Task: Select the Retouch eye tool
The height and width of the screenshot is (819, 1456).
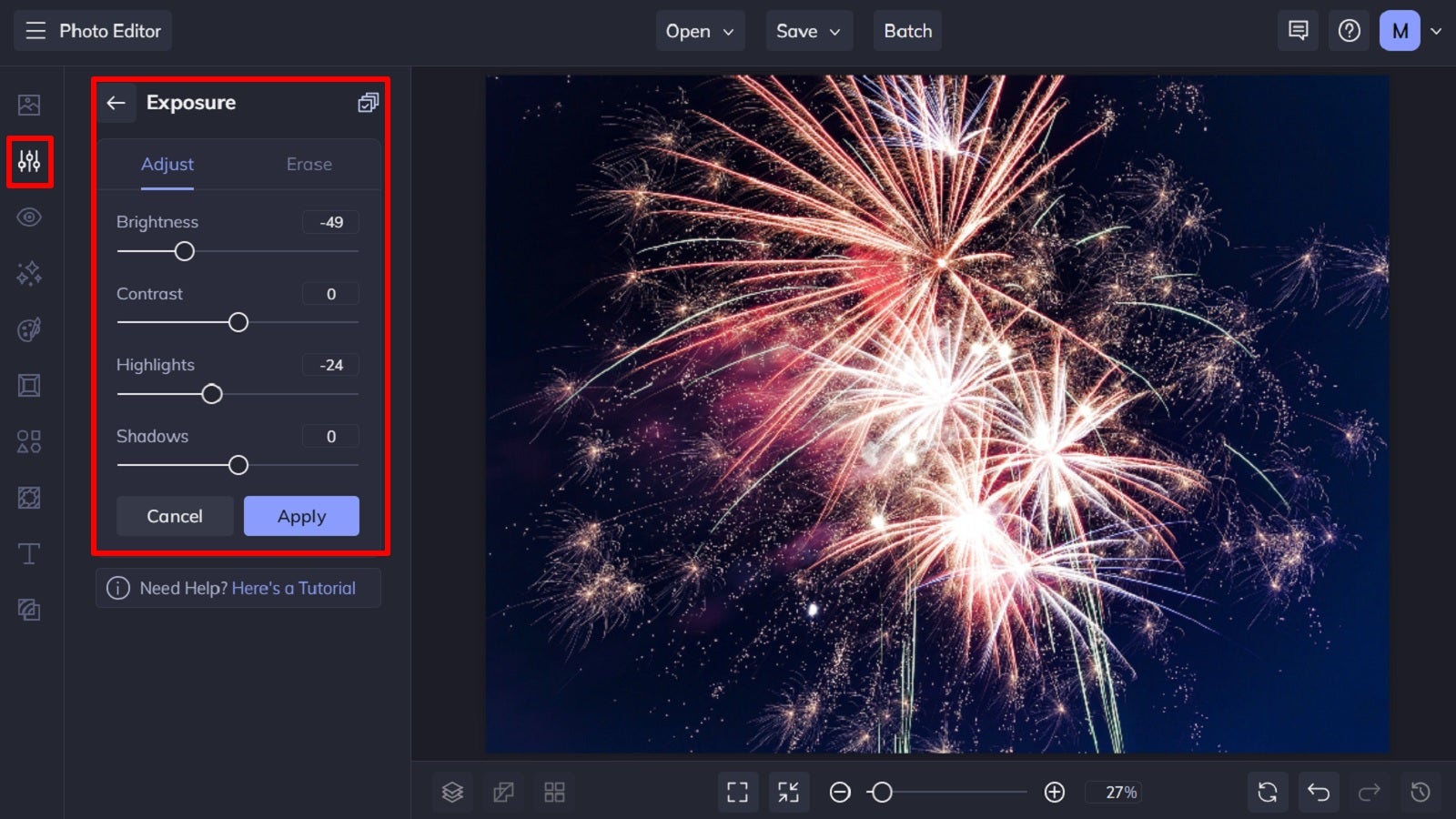Action: (x=30, y=217)
